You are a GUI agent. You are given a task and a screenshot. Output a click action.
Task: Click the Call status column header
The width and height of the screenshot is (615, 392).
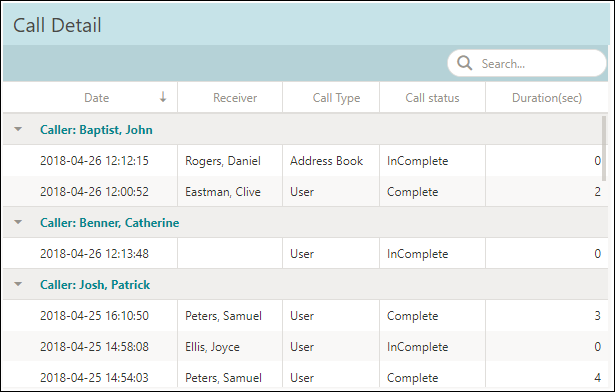[x=432, y=97]
